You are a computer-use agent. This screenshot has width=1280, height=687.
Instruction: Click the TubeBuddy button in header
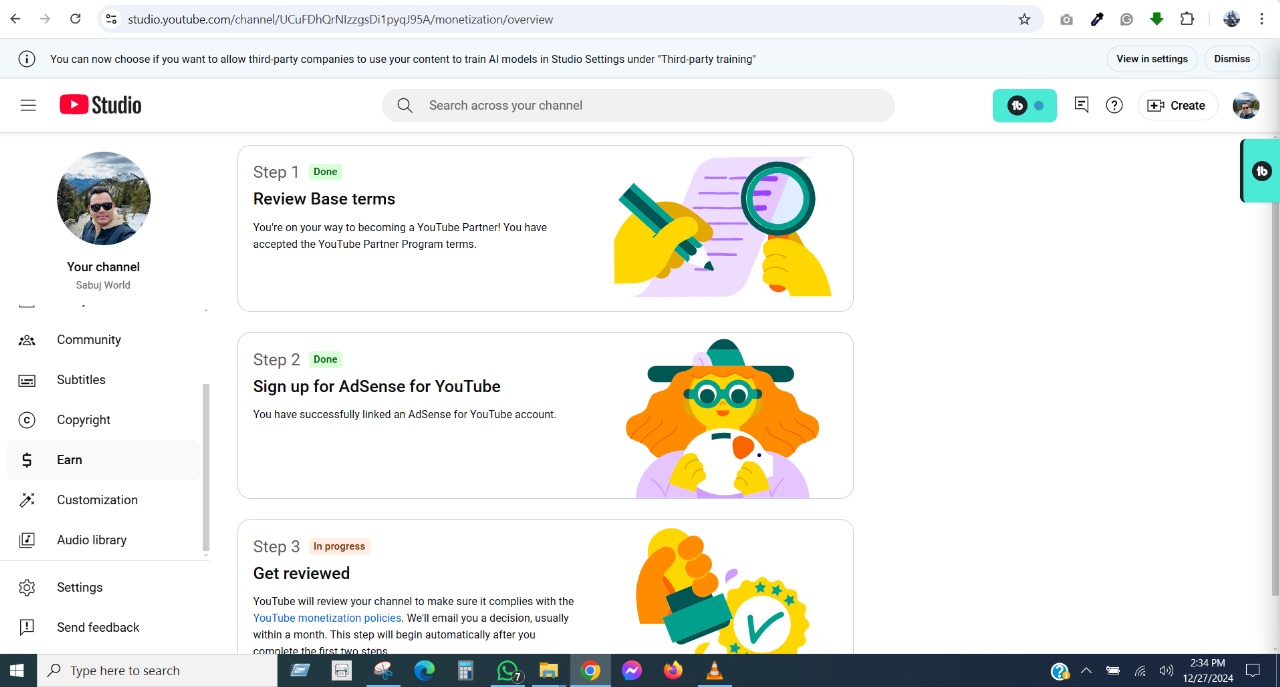coord(1025,105)
